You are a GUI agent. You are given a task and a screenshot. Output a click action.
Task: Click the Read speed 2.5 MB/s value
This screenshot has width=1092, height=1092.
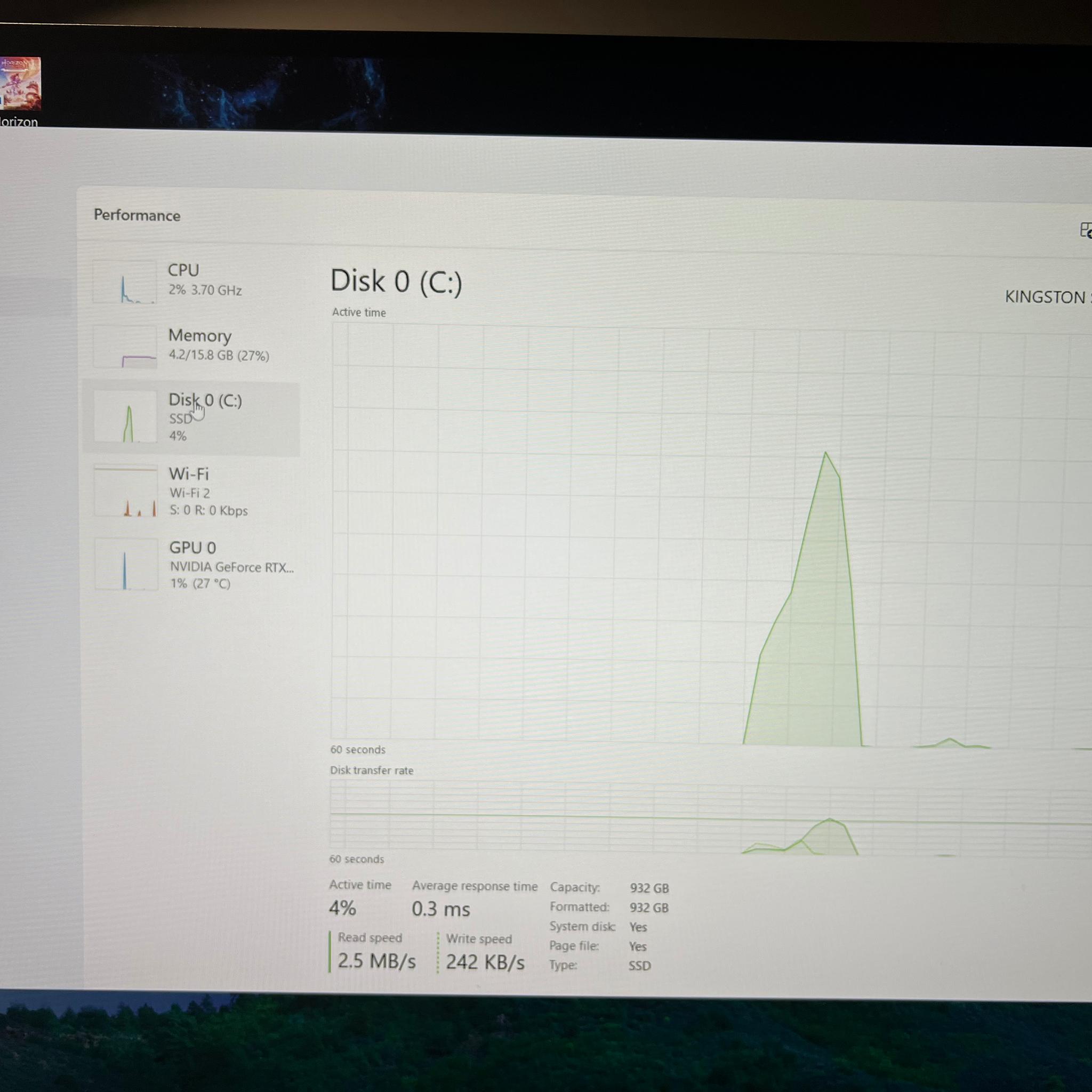[376, 961]
